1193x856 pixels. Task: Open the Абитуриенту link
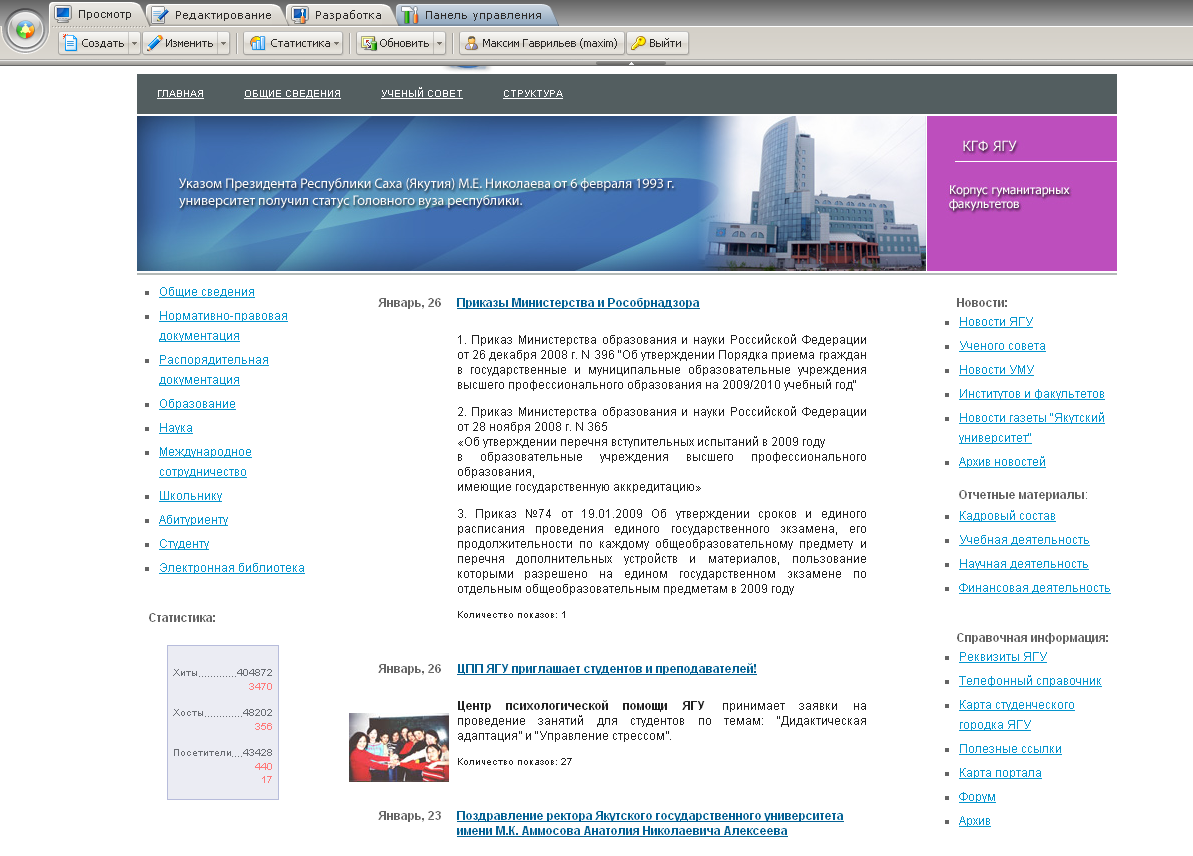(x=193, y=520)
